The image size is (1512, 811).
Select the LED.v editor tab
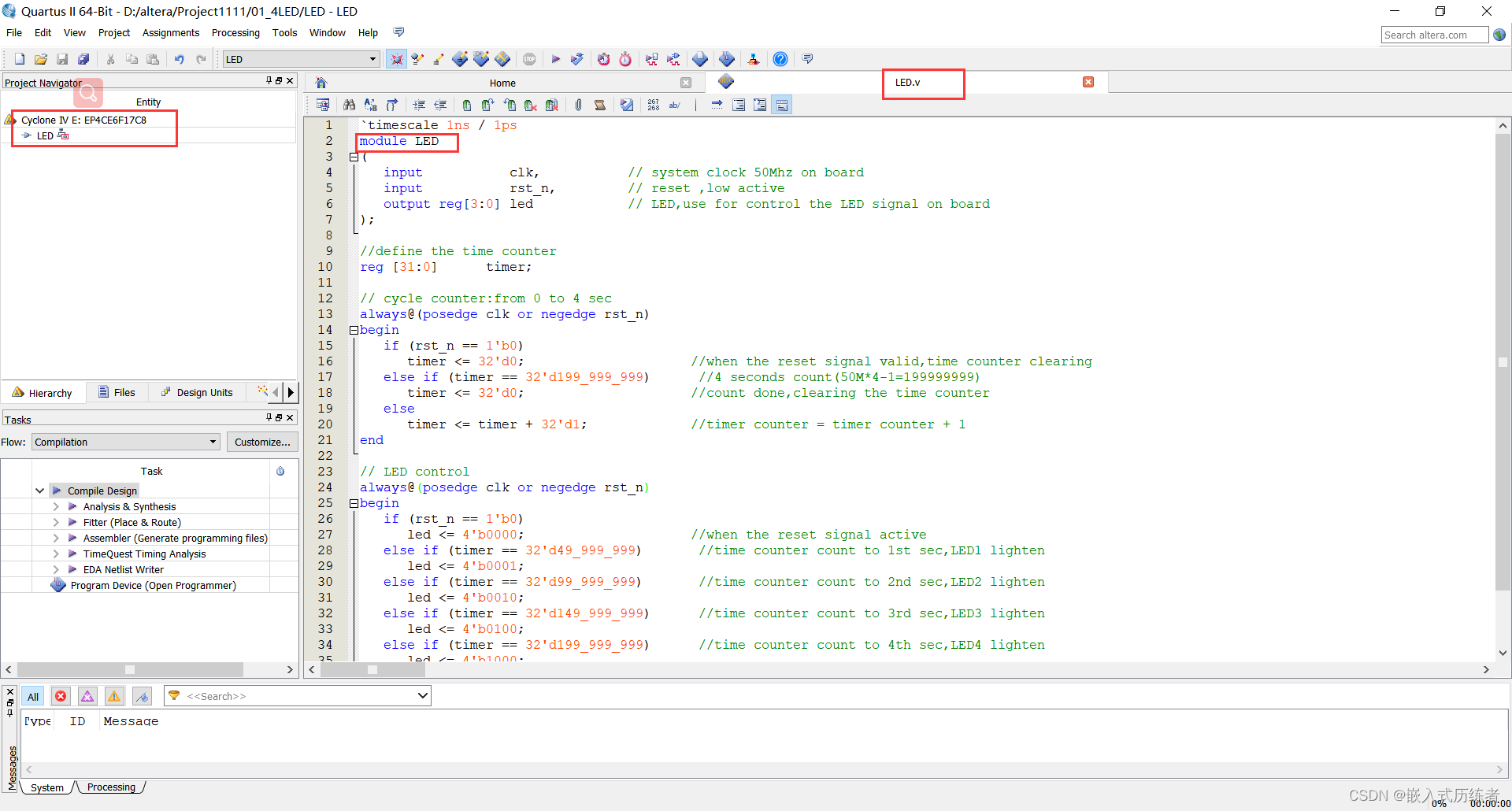point(907,83)
